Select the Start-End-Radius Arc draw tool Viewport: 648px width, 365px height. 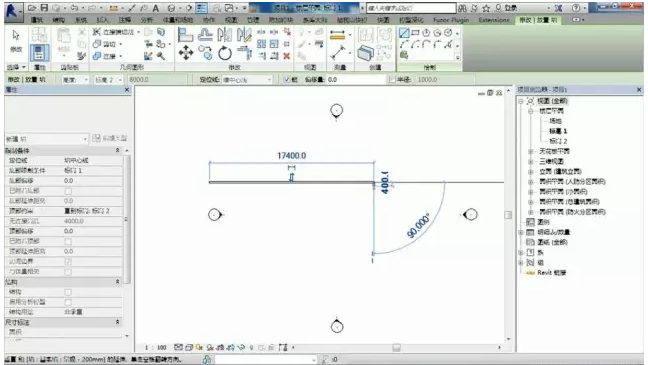tap(404, 44)
